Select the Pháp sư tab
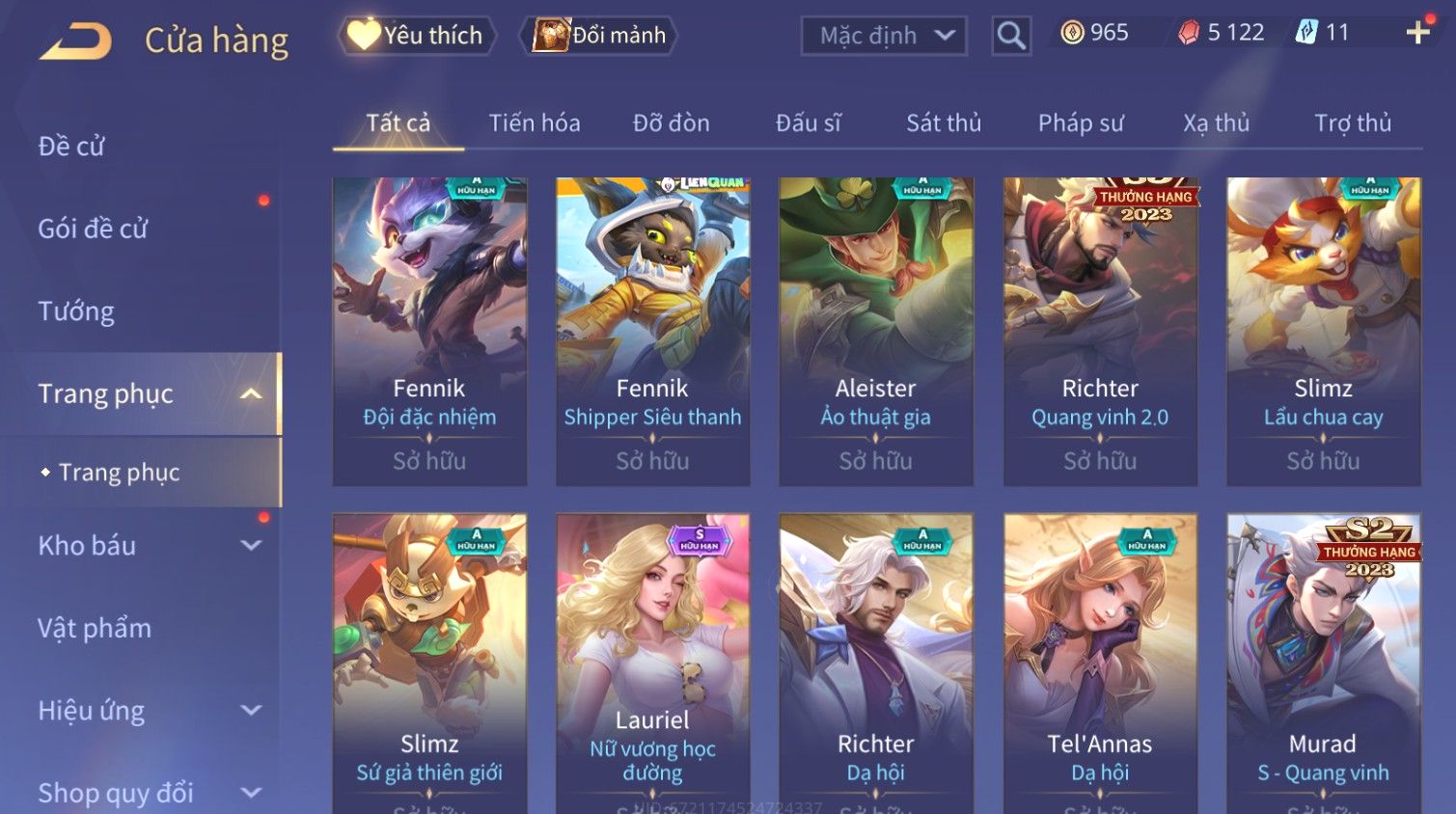This screenshot has width=1456, height=814. pyautogui.click(x=1081, y=123)
